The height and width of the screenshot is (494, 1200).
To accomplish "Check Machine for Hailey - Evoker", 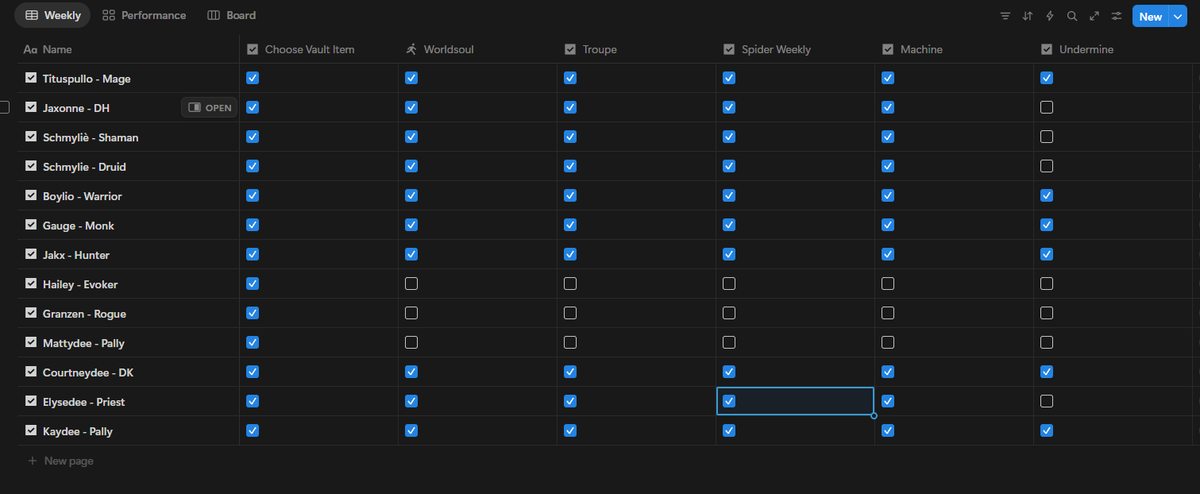I will click(888, 284).
